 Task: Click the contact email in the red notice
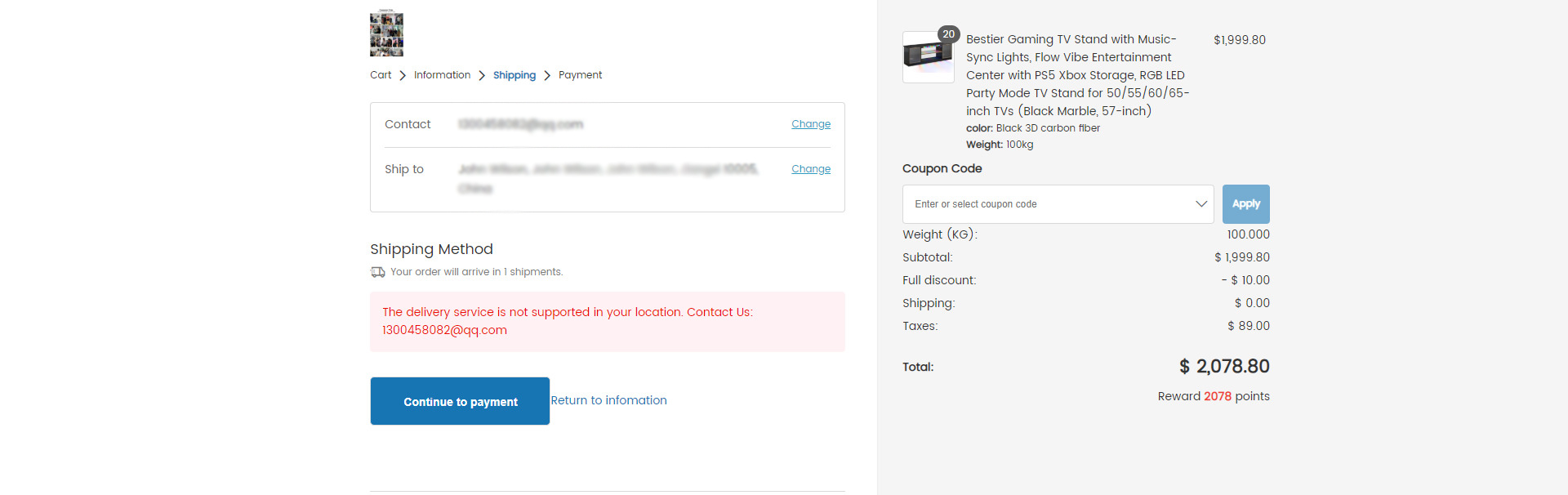tap(444, 330)
